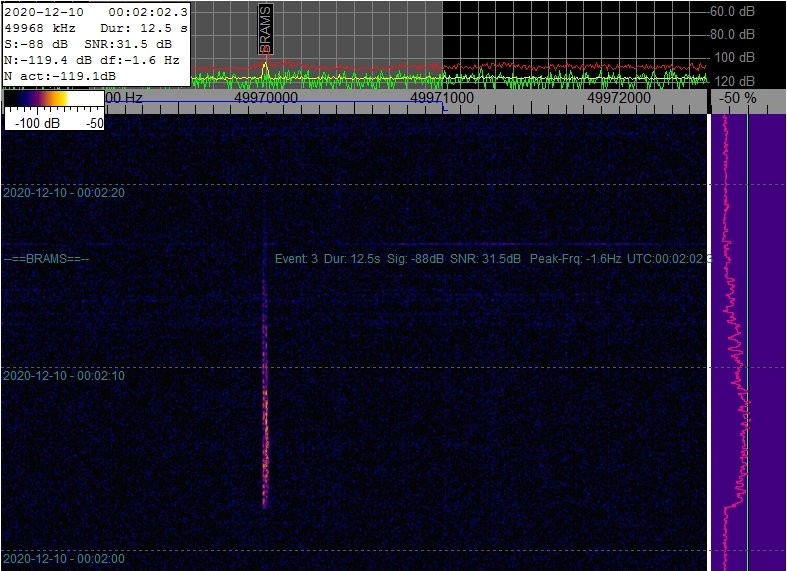
Task: Click the --==BRAMS==-- waterfall annotation
Action: click(46, 259)
